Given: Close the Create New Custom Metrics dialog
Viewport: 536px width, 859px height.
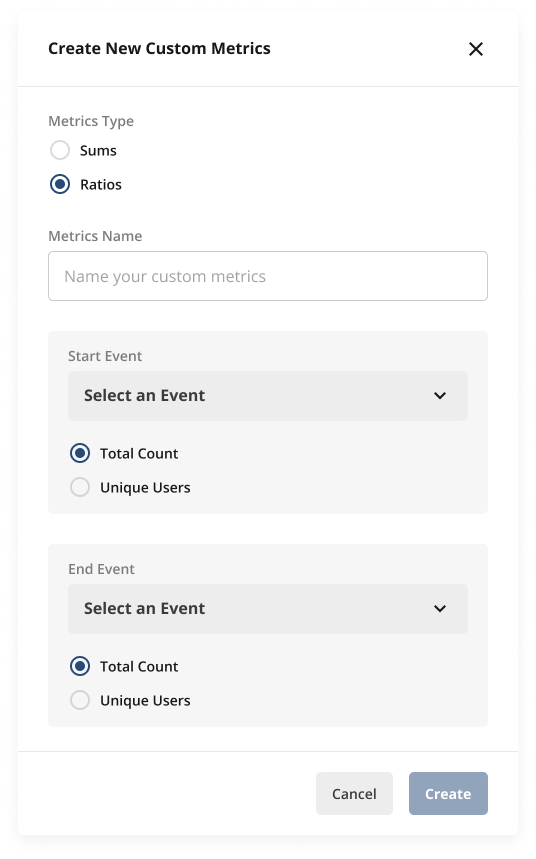Looking at the screenshot, I should point(476,49).
